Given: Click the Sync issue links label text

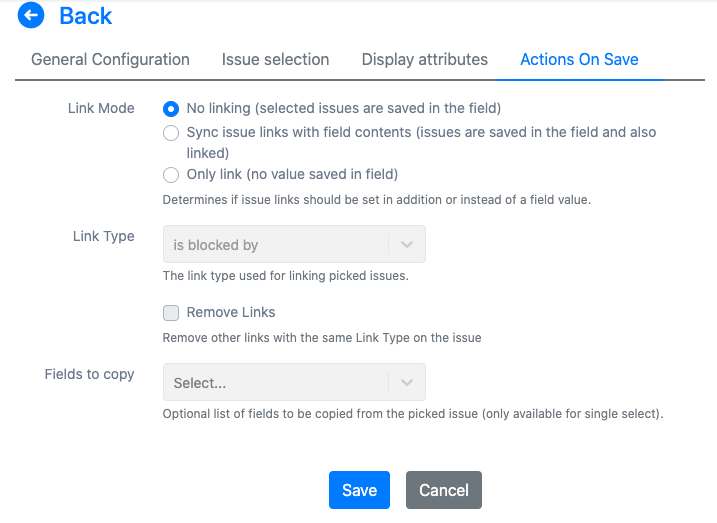Looking at the screenshot, I should pos(421,142).
